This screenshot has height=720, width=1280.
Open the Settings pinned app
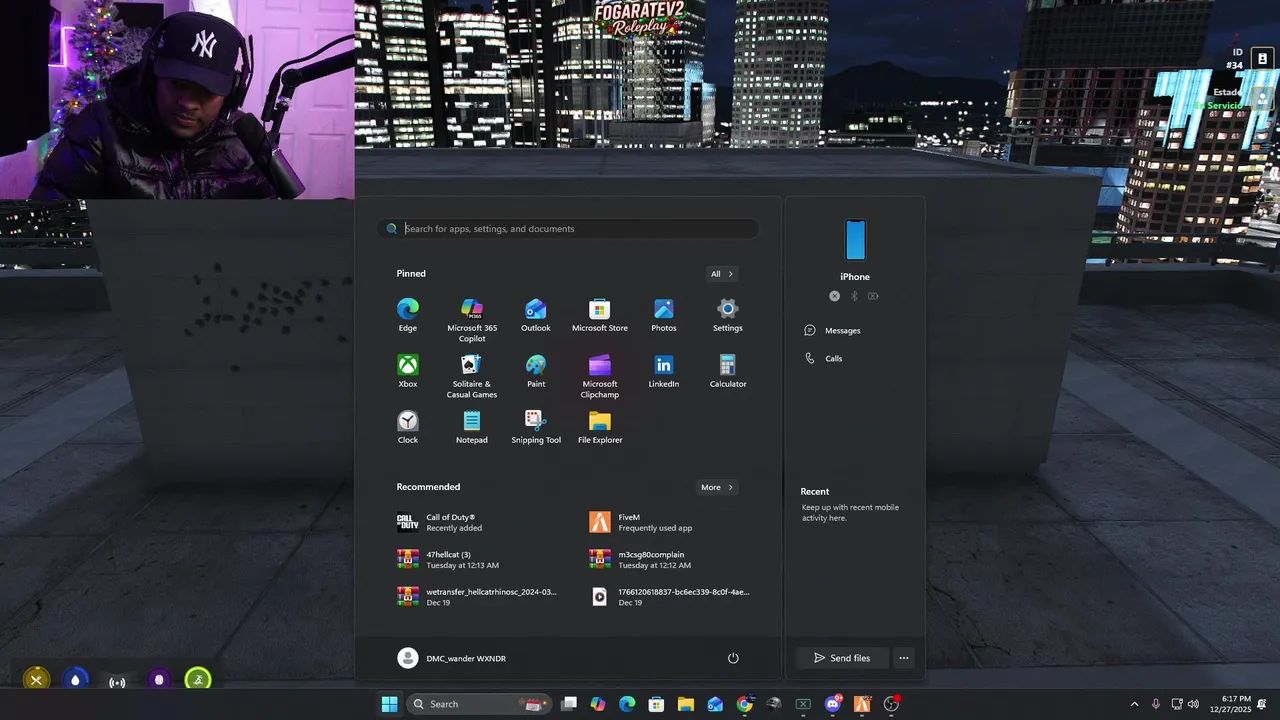click(728, 315)
